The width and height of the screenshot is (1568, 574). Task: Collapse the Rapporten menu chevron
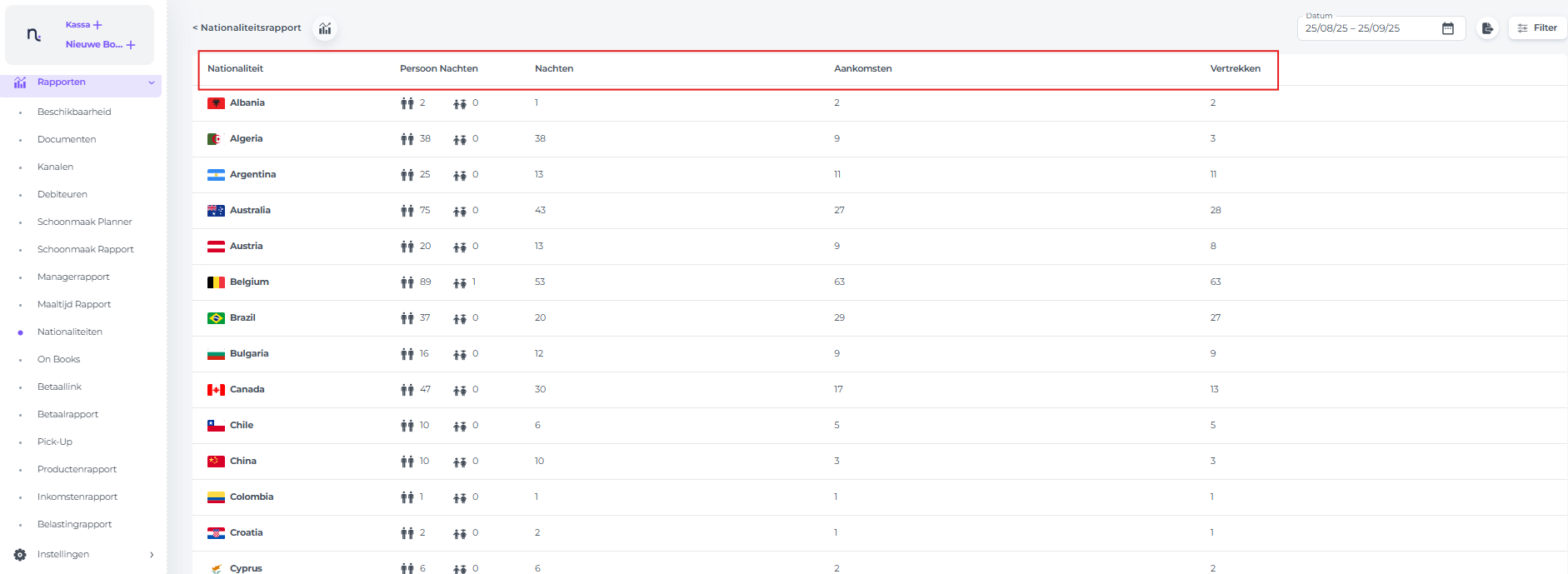click(152, 82)
